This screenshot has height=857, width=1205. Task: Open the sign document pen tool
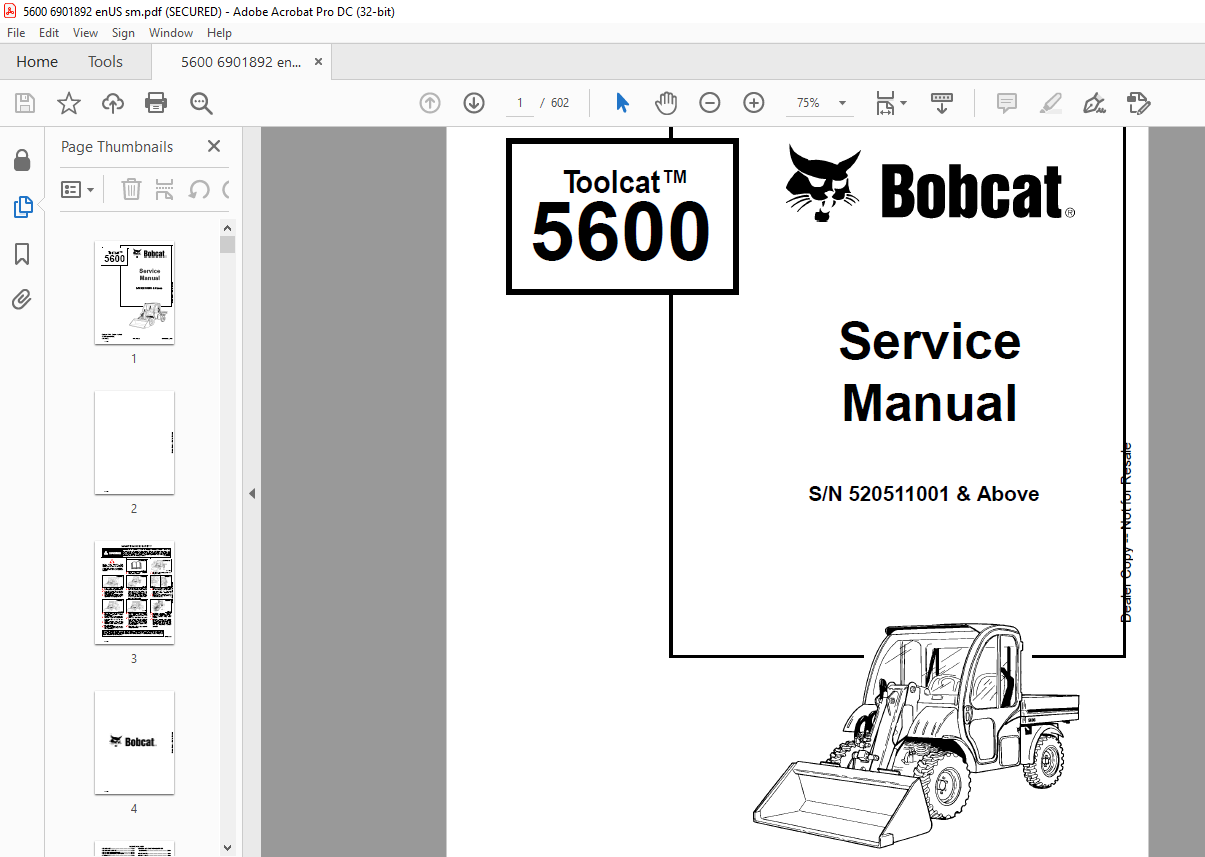(1094, 103)
